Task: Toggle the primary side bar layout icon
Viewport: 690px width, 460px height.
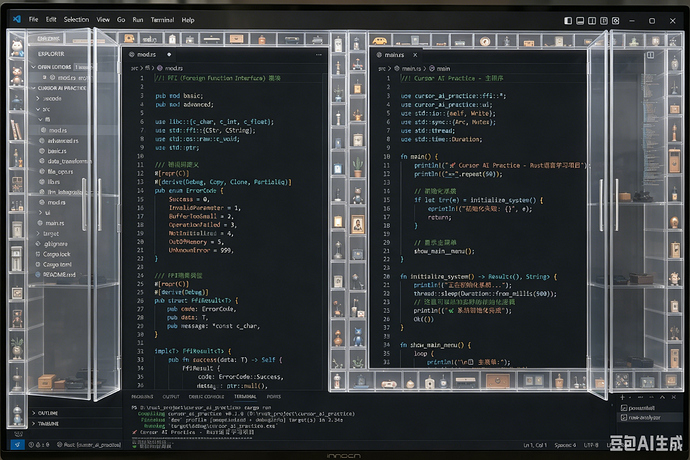Action: (568, 21)
